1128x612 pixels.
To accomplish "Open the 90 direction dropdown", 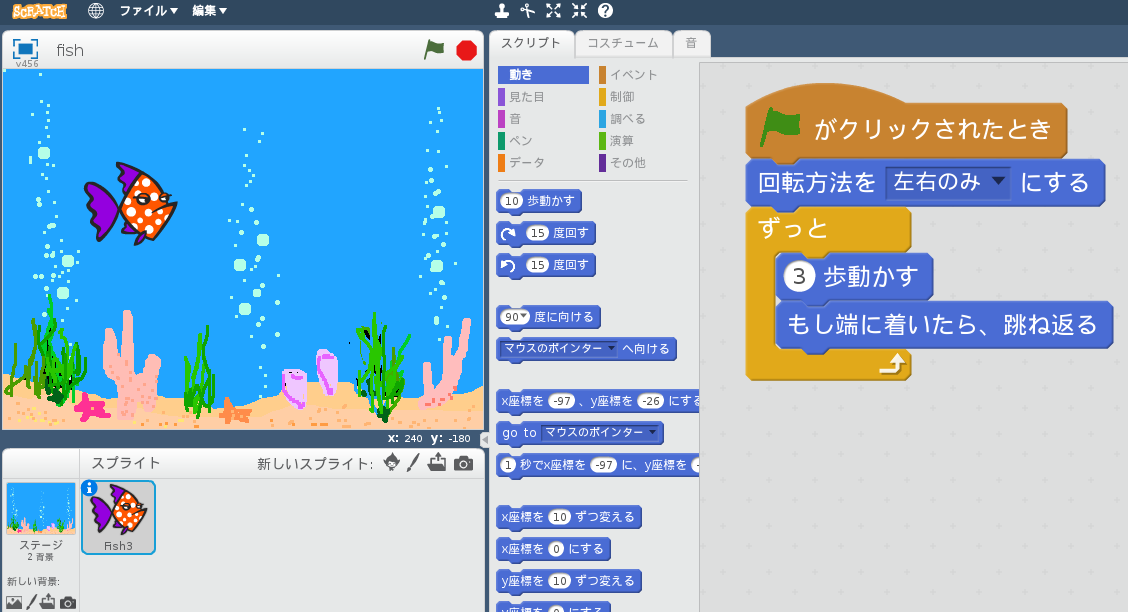I will click(516, 317).
